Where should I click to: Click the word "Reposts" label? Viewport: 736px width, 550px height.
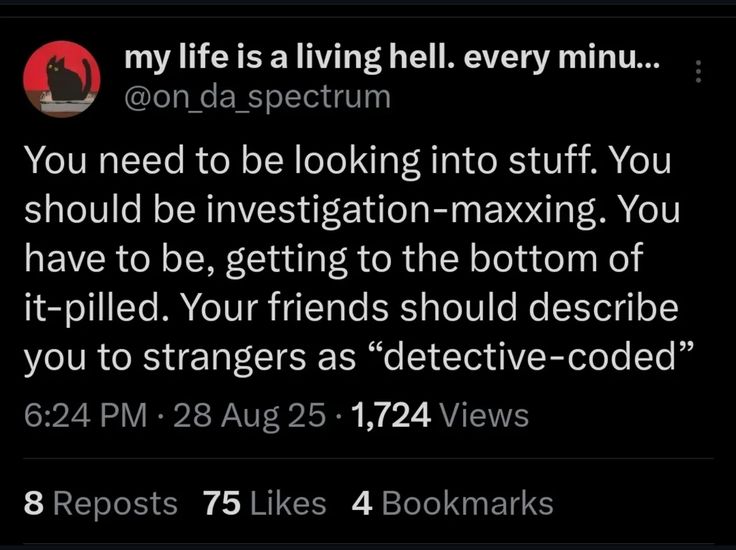tap(114, 503)
